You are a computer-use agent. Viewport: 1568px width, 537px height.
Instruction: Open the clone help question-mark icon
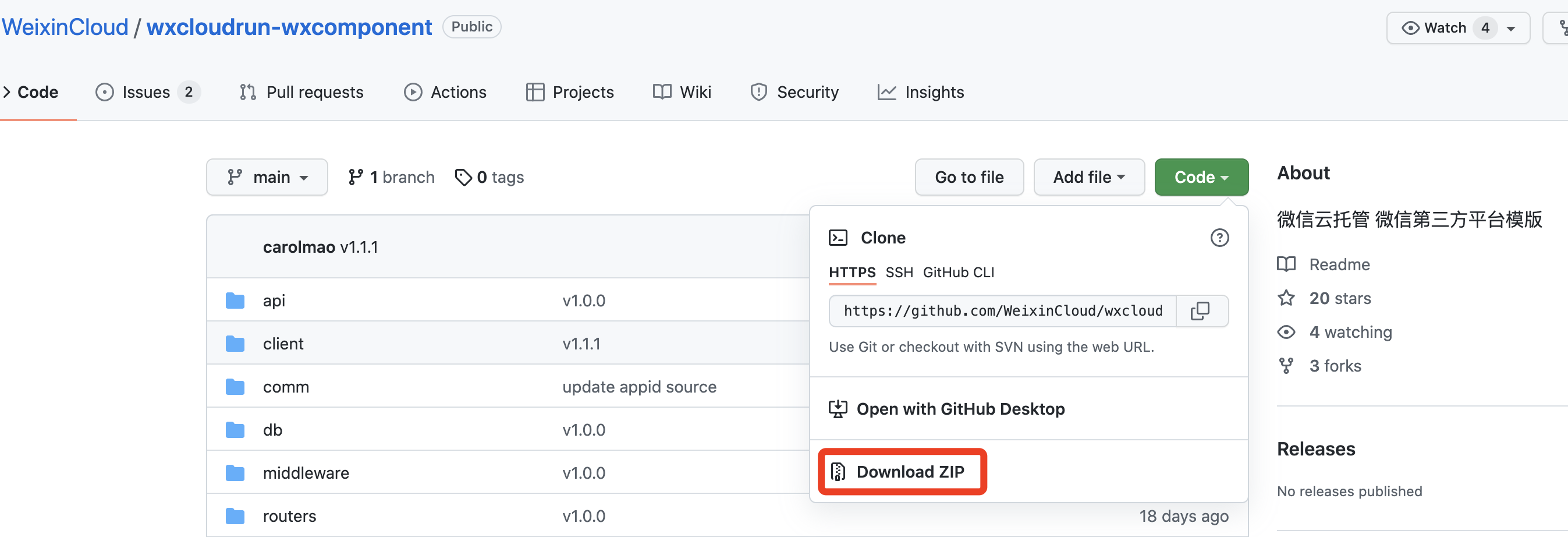point(1219,238)
